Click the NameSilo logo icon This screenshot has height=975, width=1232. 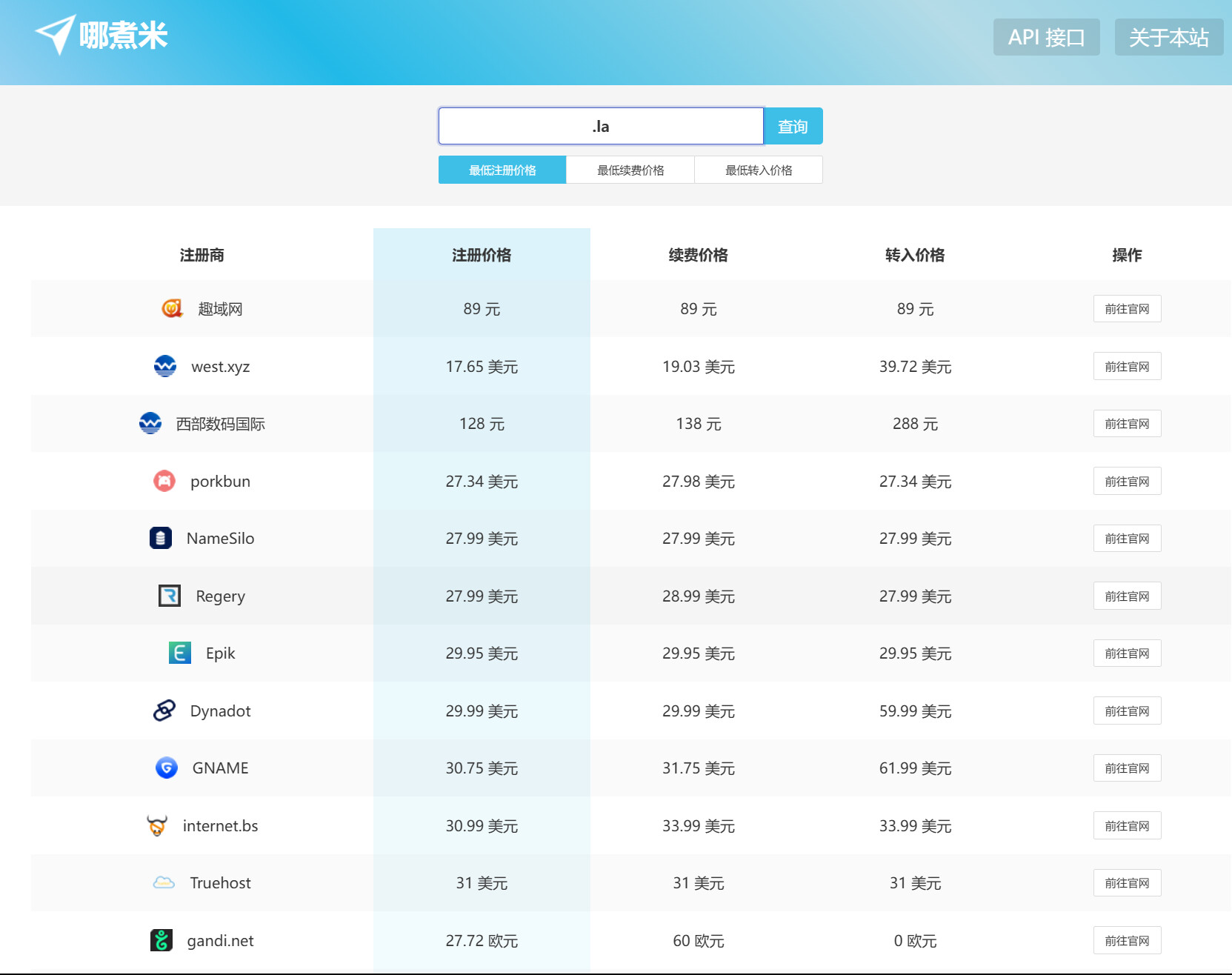[x=161, y=538]
